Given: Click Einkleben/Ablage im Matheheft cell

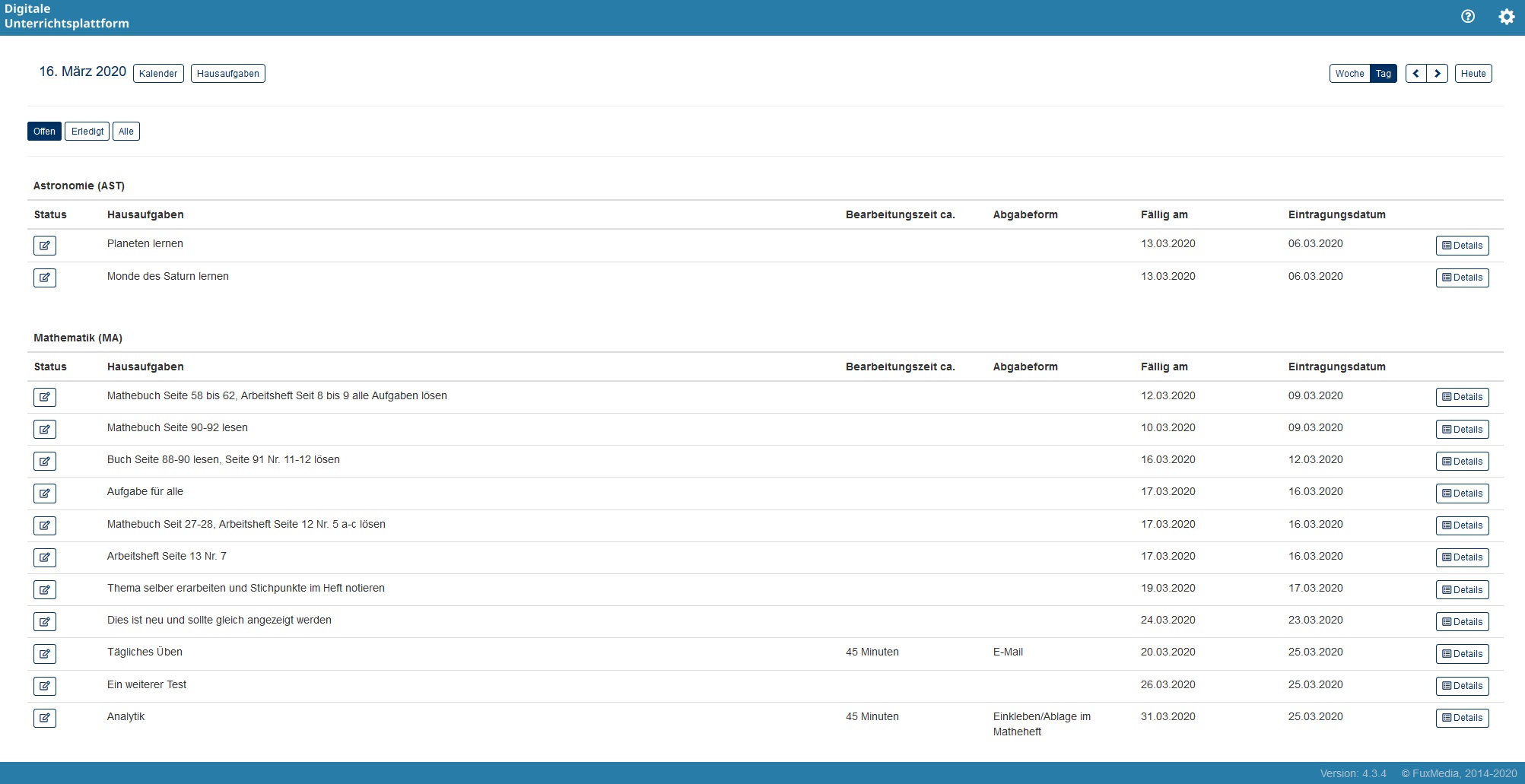Looking at the screenshot, I should tap(1042, 724).
